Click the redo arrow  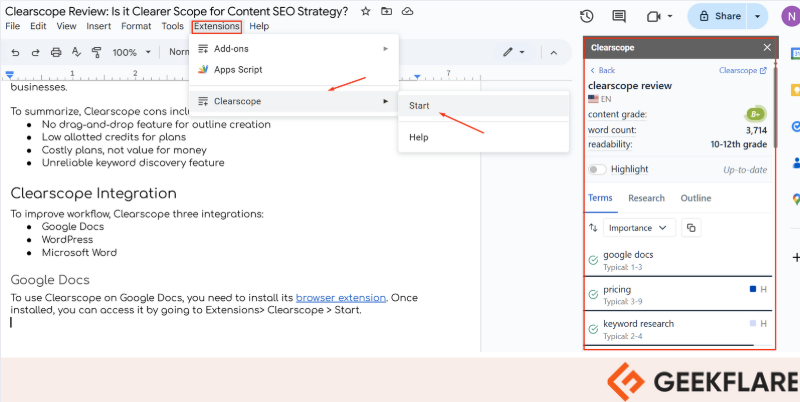pyautogui.click(x=36, y=52)
